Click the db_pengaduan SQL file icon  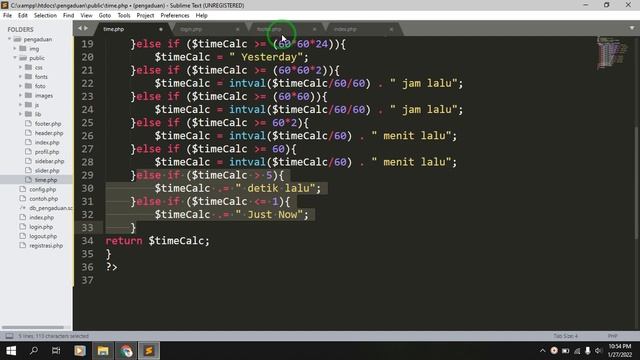point(22,208)
